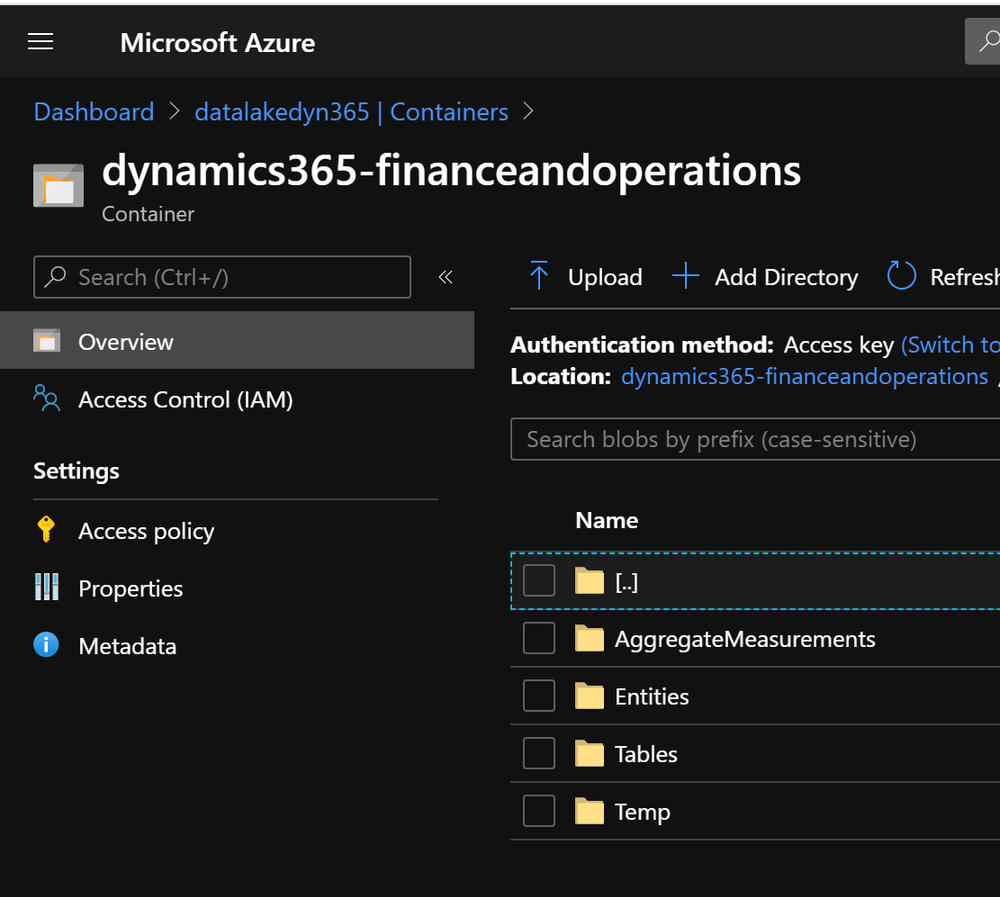The width and height of the screenshot is (1000, 897).
Task: Open the datalakedyn365 Containers link
Action: [351, 112]
